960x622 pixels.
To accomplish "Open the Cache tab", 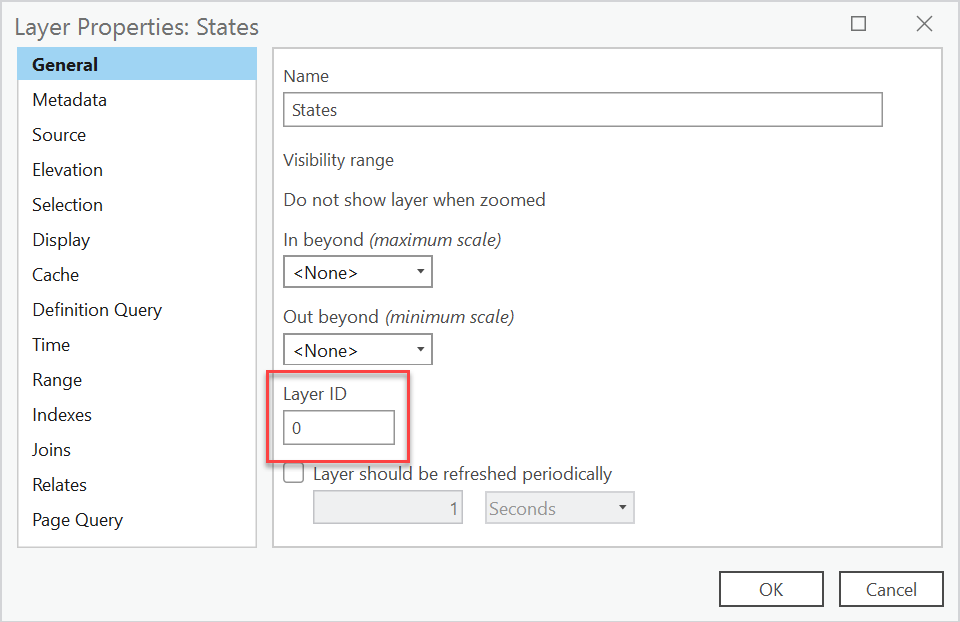I will (55, 275).
